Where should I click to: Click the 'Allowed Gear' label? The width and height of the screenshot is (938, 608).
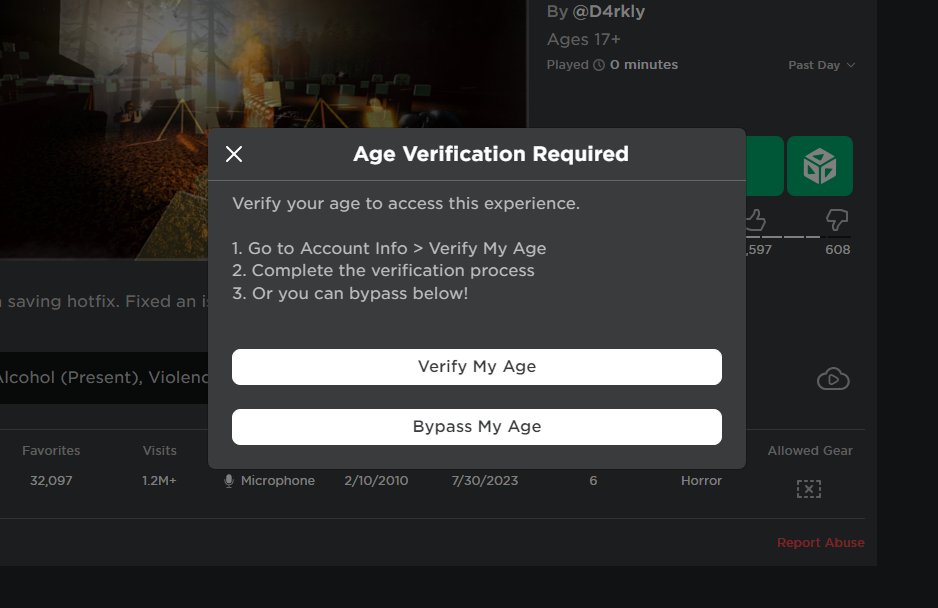point(810,451)
